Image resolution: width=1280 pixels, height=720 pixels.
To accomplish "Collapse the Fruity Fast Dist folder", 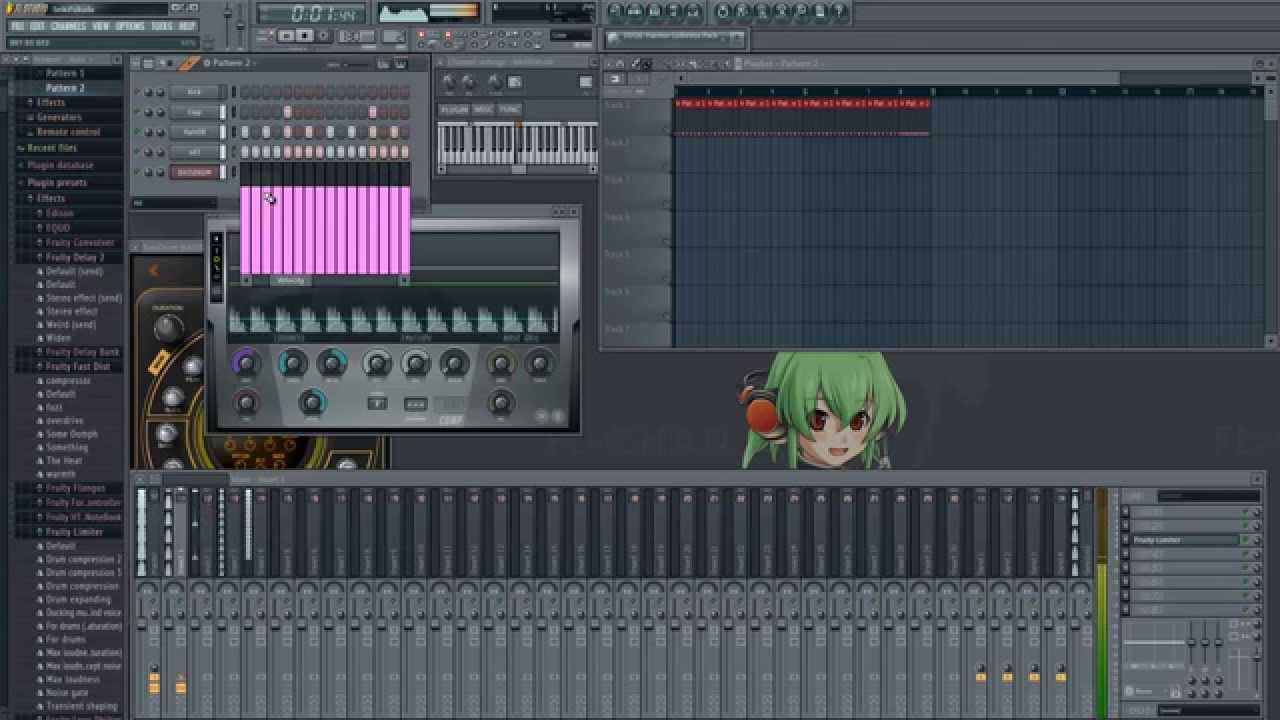I will click(78, 366).
